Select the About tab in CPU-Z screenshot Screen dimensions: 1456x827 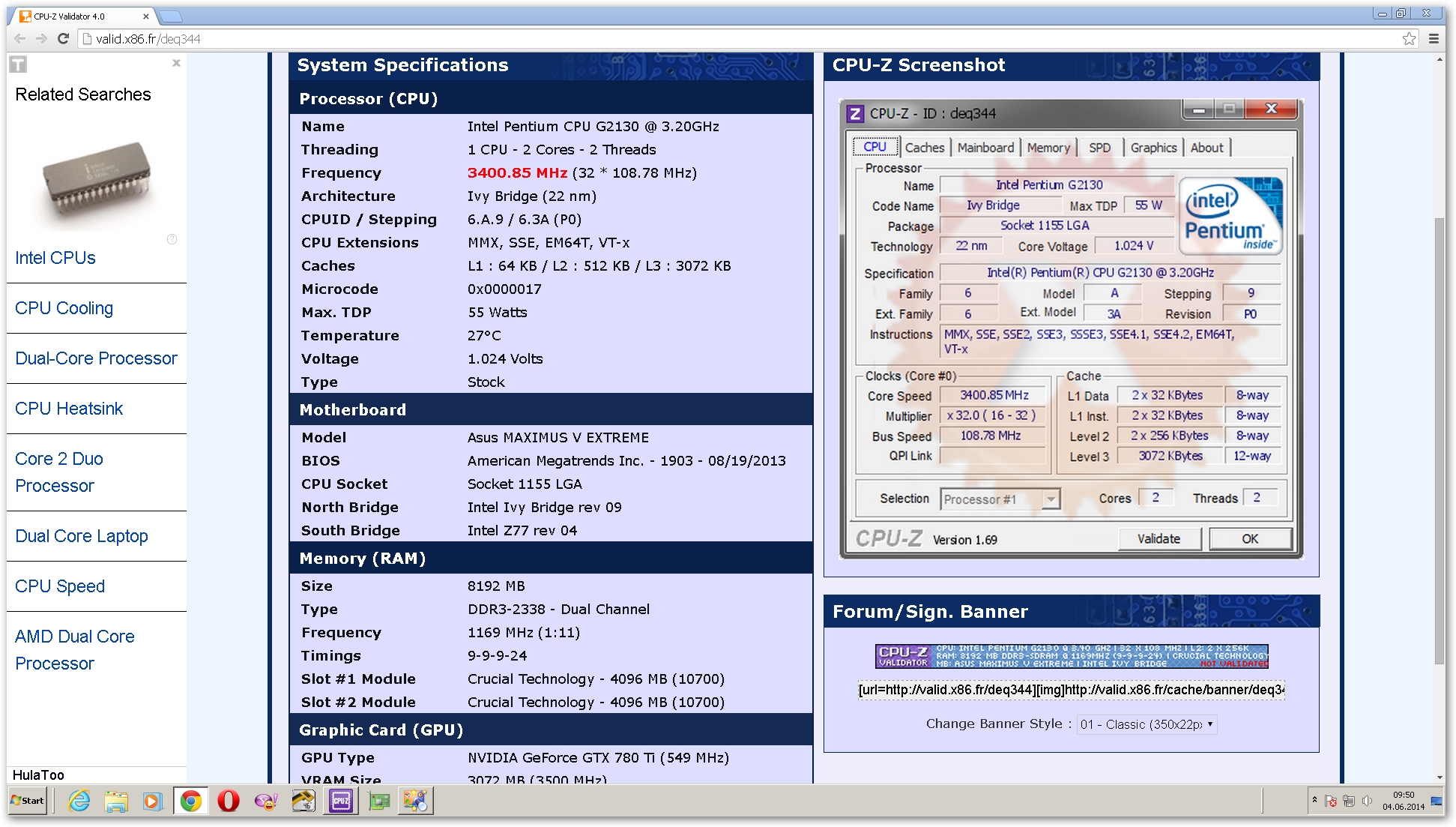(1206, 148)
